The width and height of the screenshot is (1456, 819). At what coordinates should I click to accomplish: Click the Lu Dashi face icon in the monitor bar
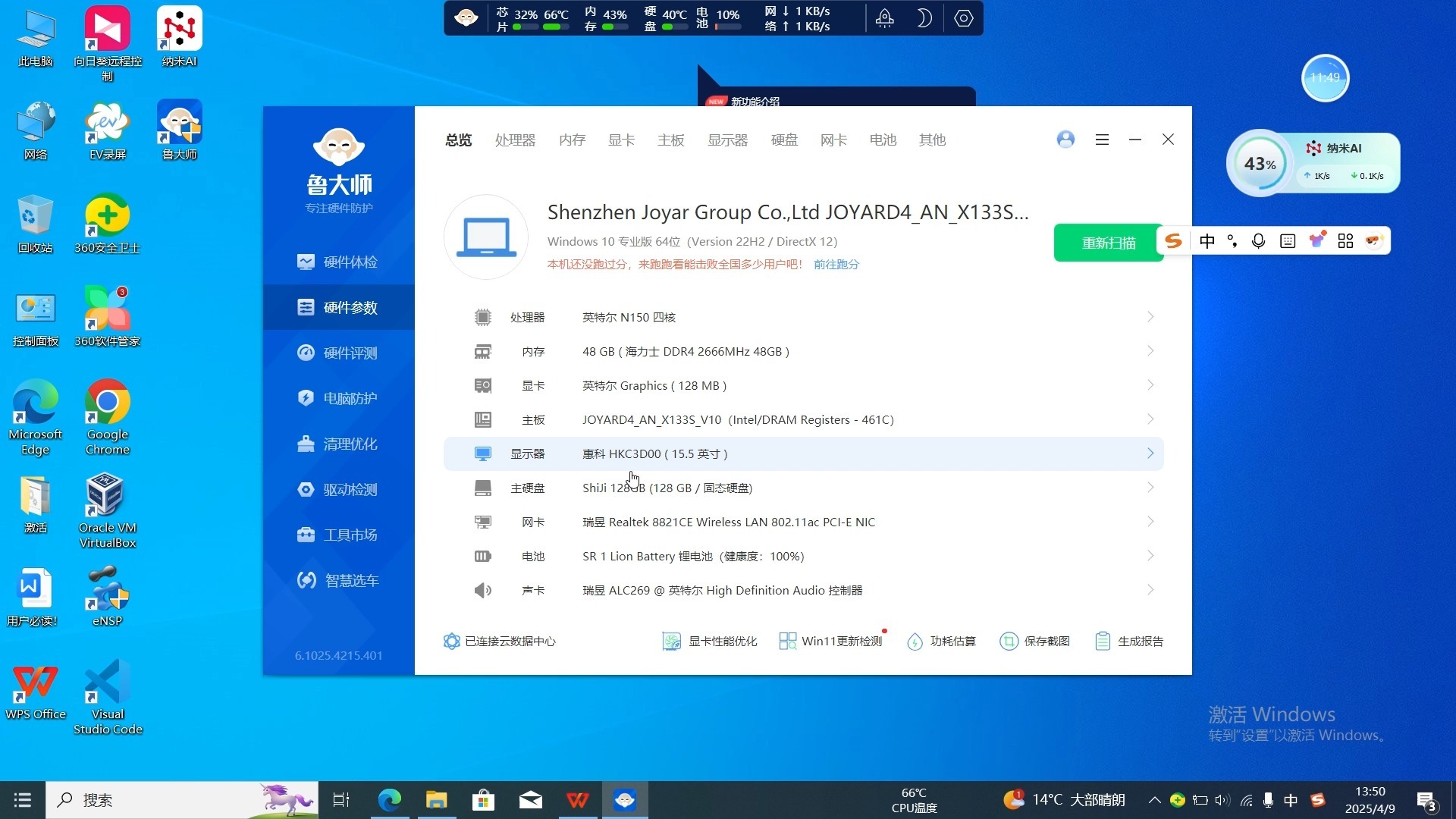pos(466,18)
